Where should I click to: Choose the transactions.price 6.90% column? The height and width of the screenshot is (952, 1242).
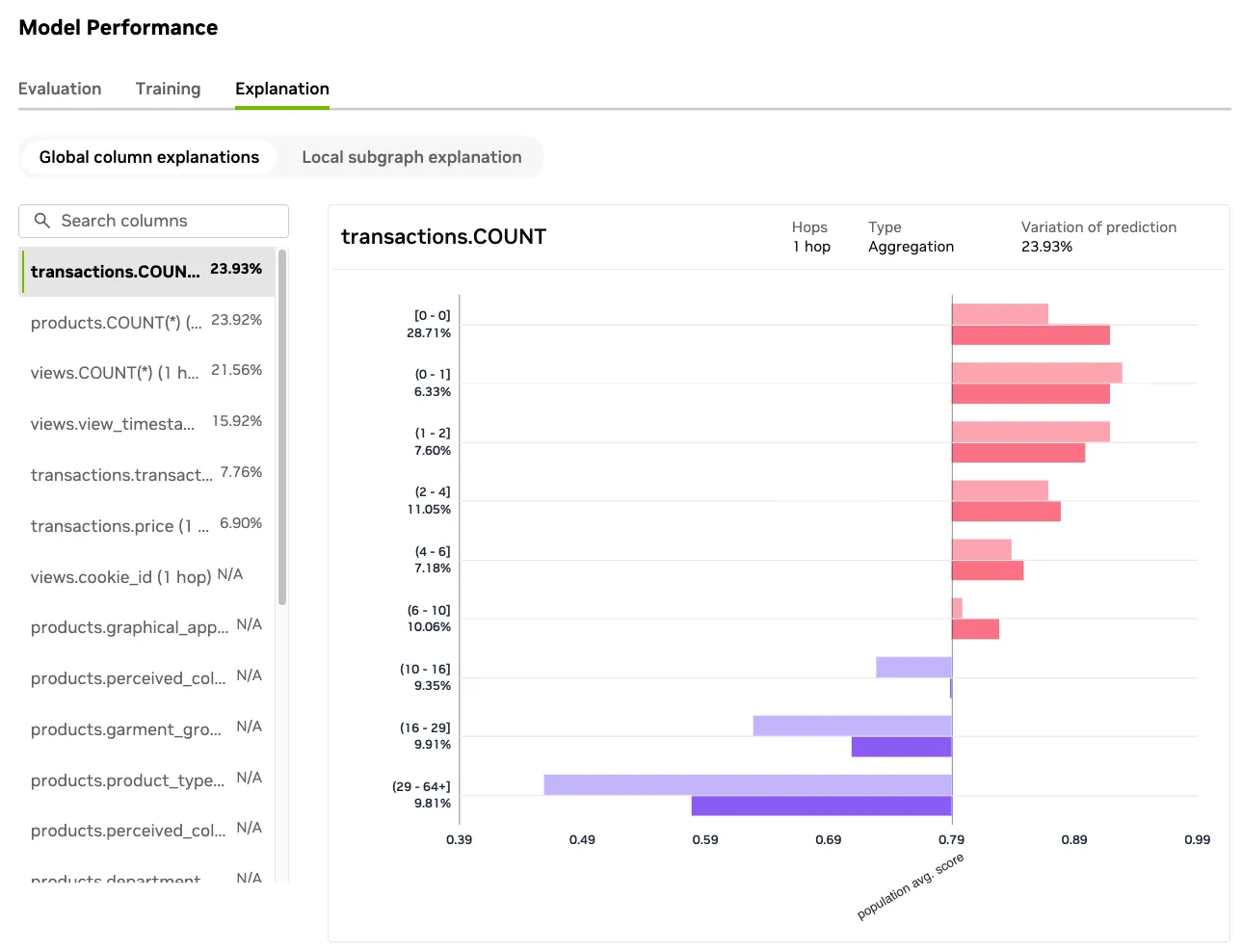point(146,526)
